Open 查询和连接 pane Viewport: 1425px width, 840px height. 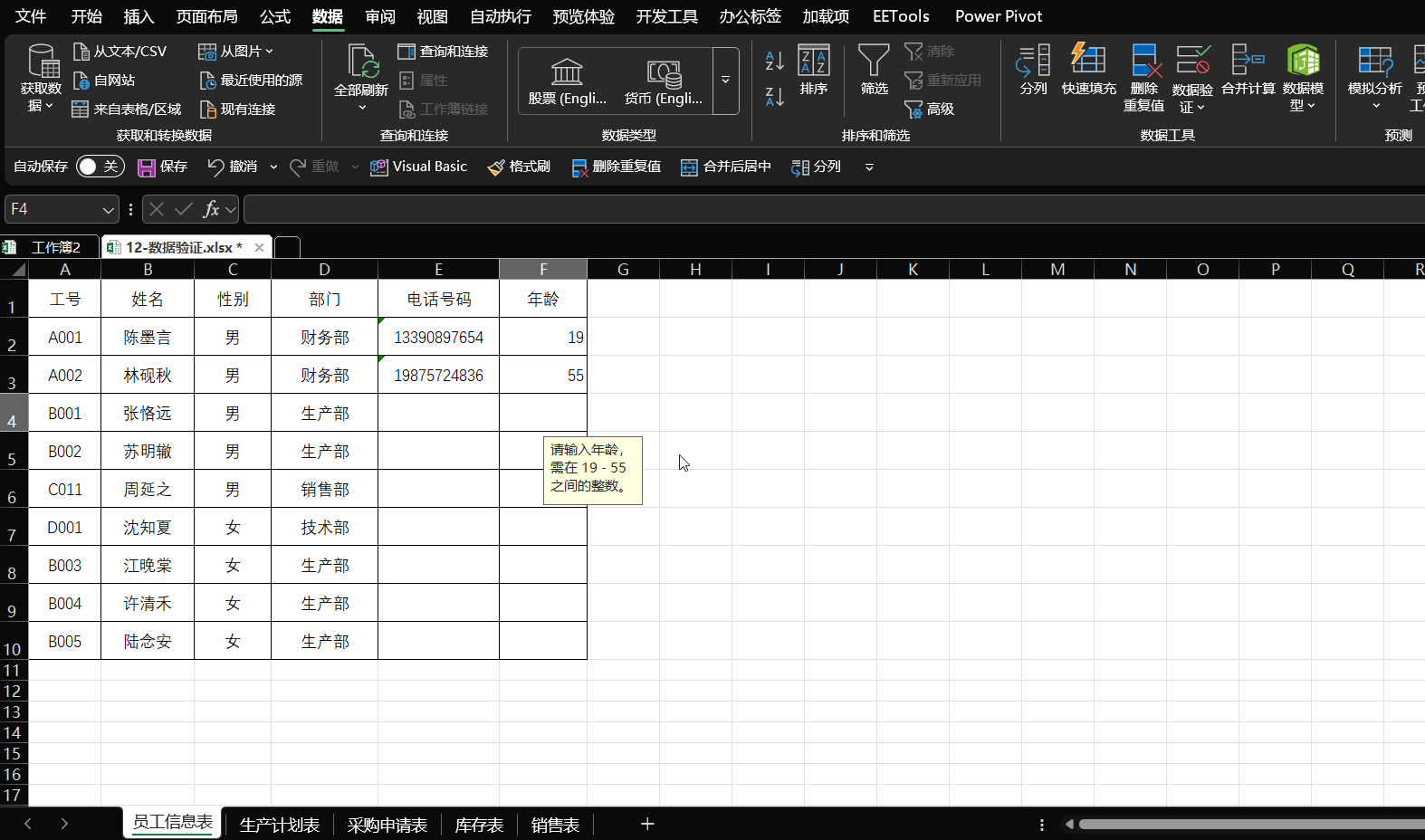coord(443,52)
